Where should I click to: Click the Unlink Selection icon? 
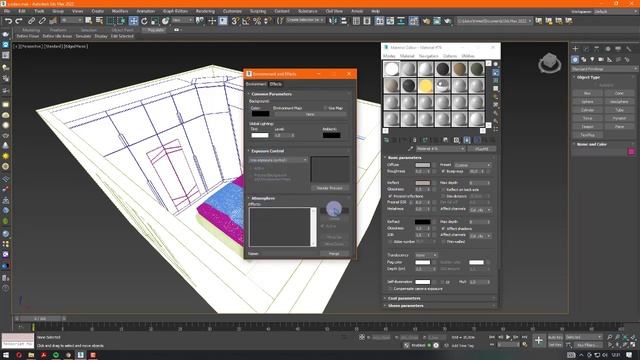[42, 21]
